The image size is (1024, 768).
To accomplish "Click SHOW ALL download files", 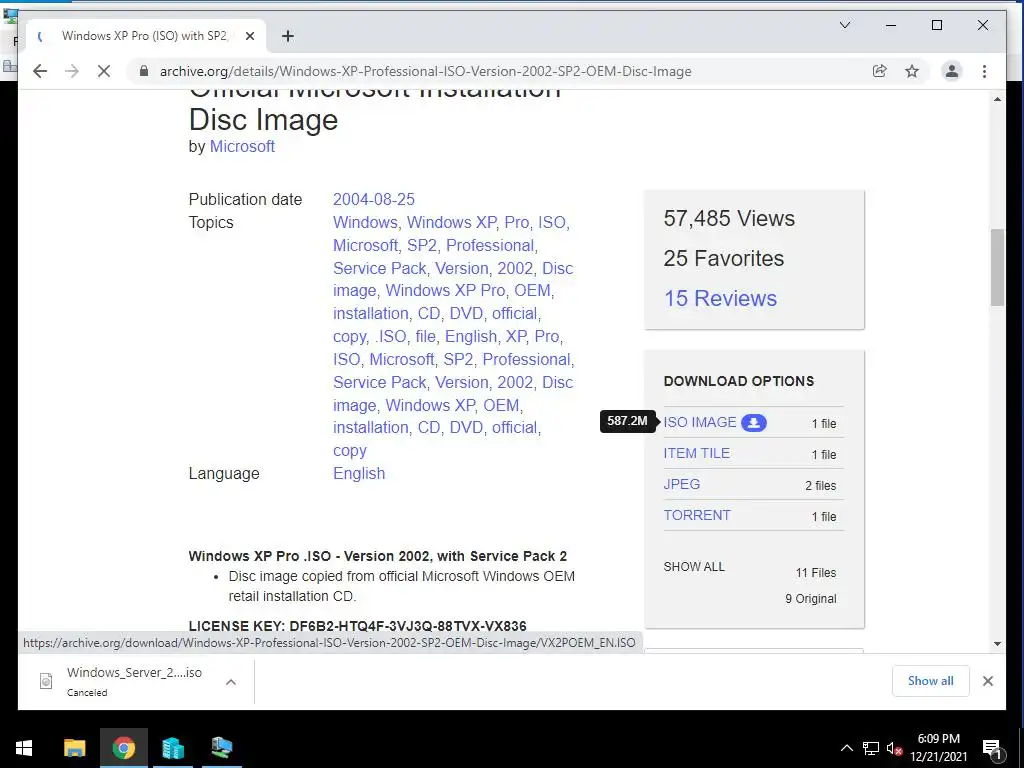I will [694, 567].
